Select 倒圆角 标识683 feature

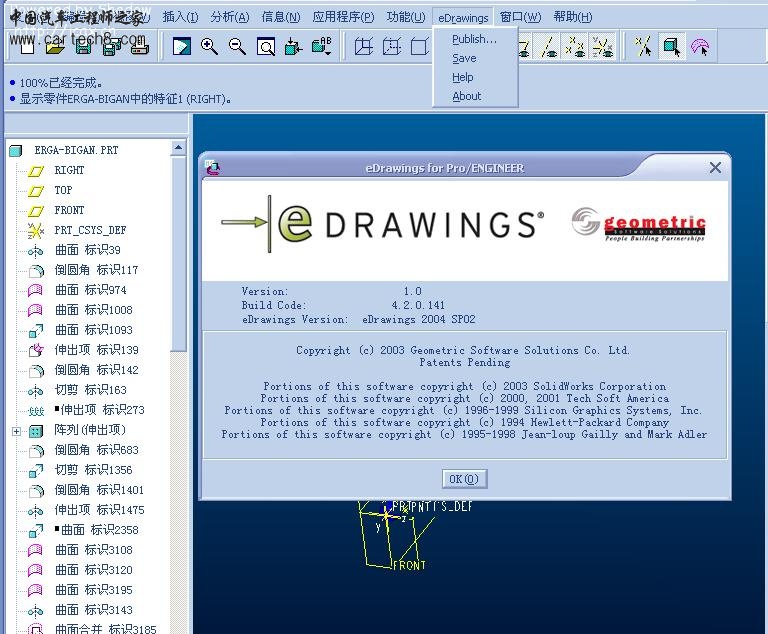(96, 450)
